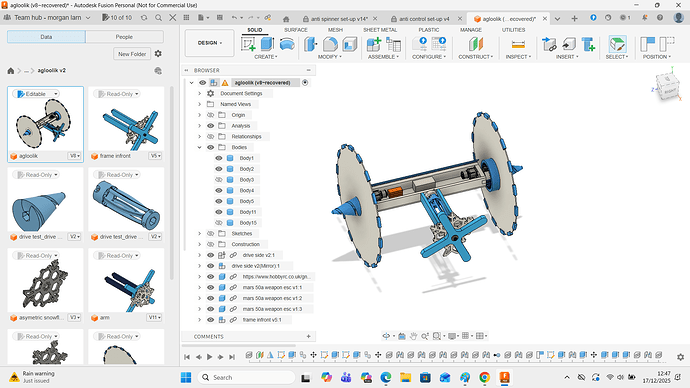
Task: Click the refresh icon in team bar
Action: 144,18
